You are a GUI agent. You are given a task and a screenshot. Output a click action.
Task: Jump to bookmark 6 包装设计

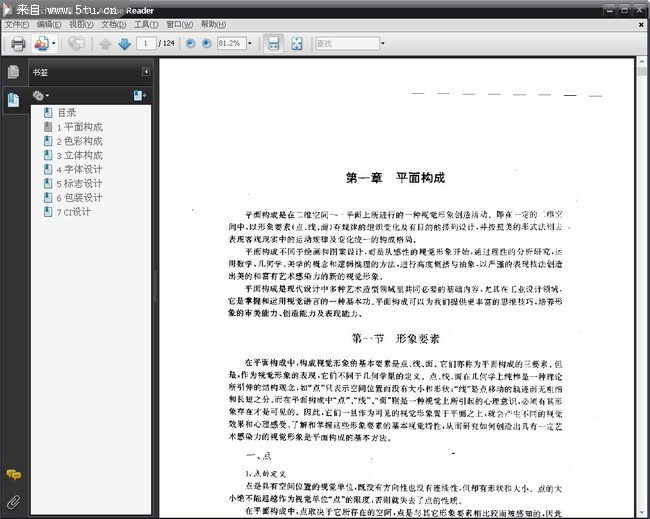click(79, 197)
